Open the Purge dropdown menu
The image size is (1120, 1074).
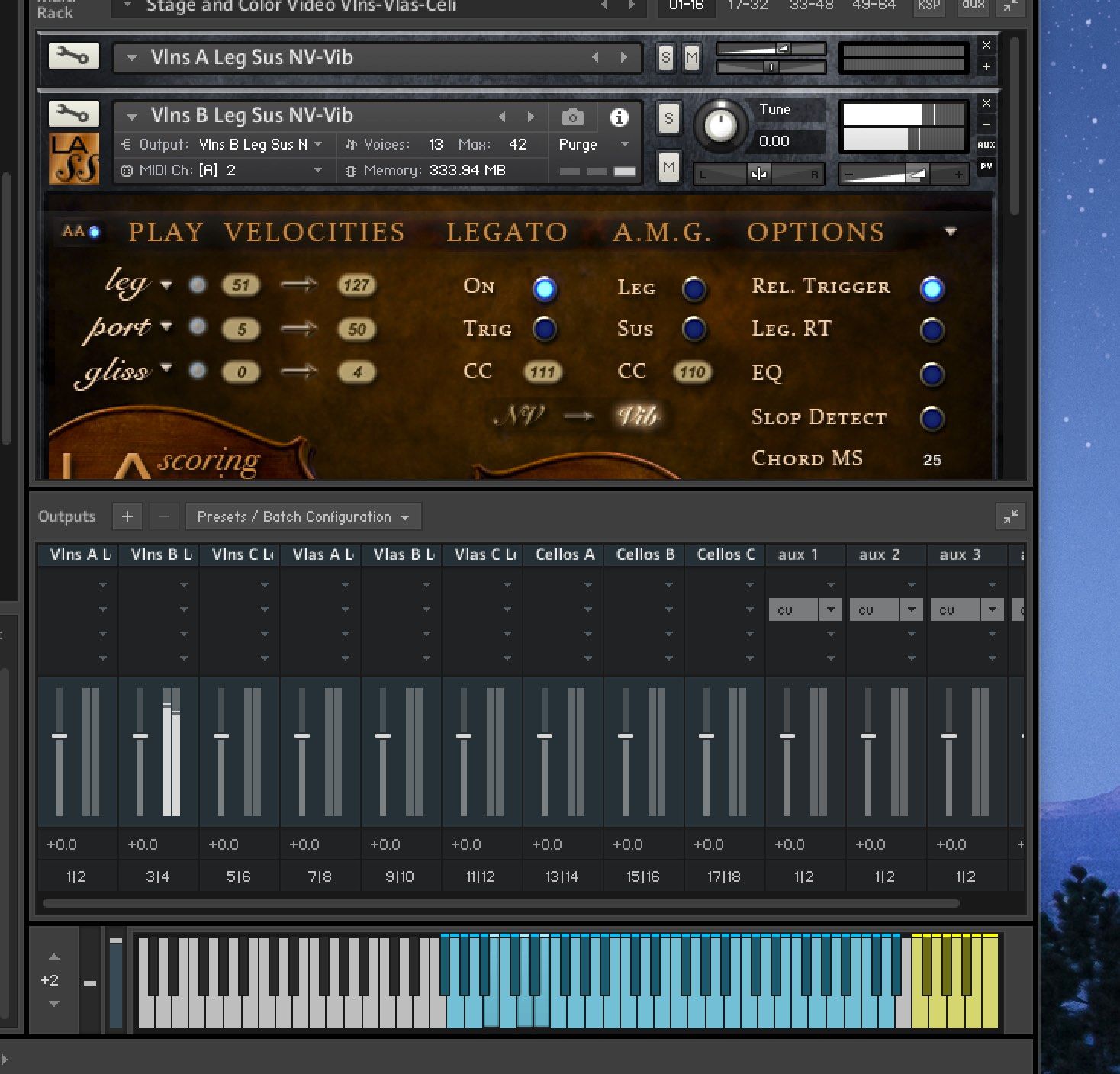(x=594, y=144)
